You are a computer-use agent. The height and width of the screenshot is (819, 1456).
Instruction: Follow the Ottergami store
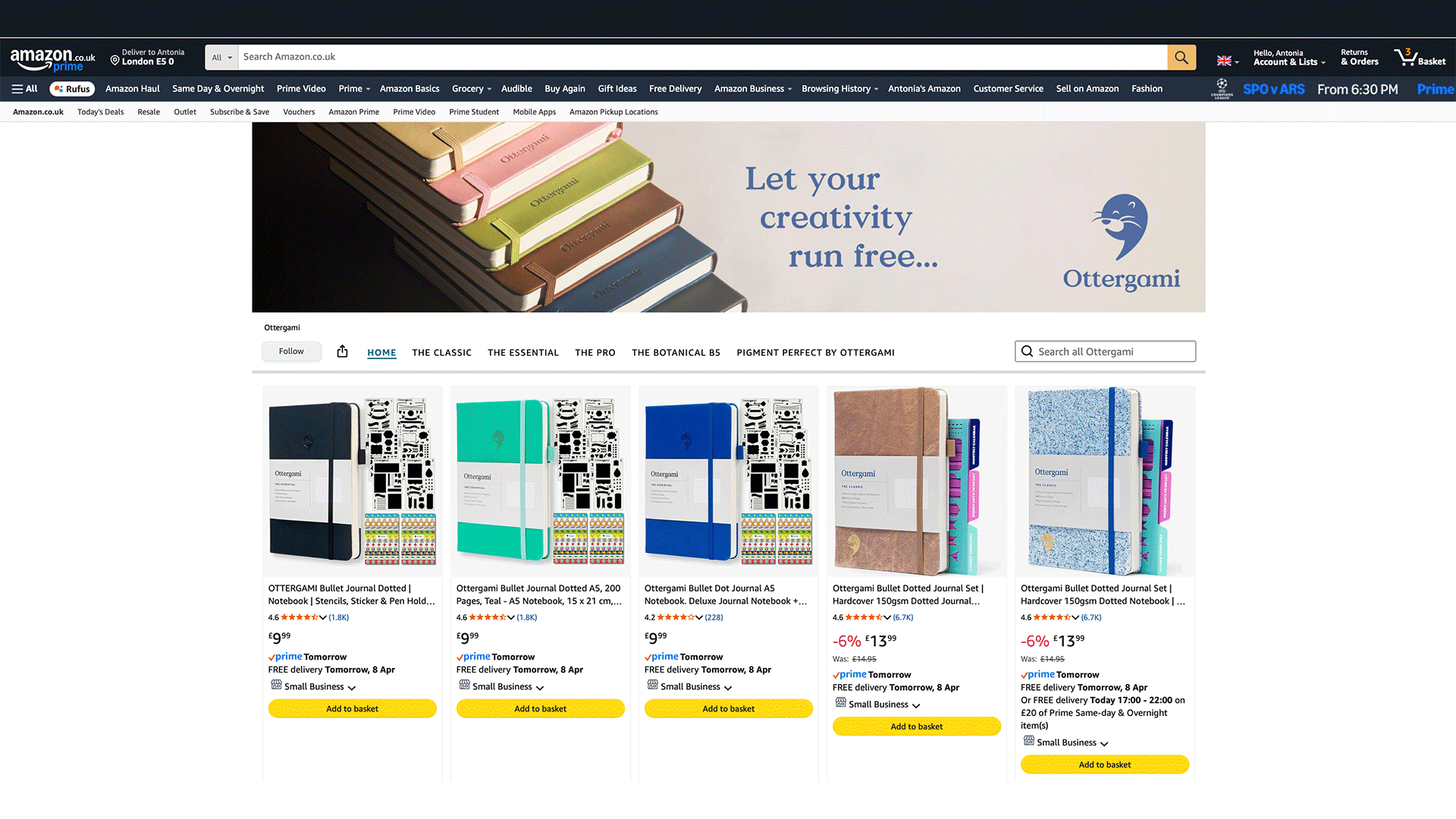coord(291,351)
